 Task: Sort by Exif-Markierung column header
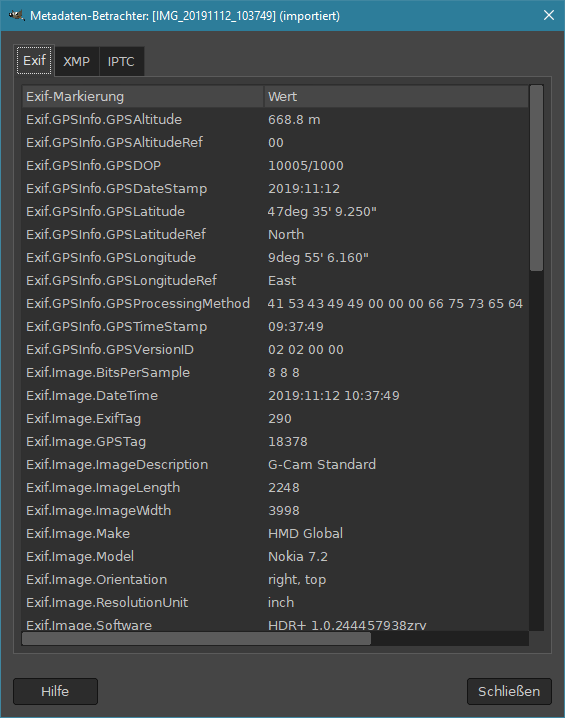143,97
